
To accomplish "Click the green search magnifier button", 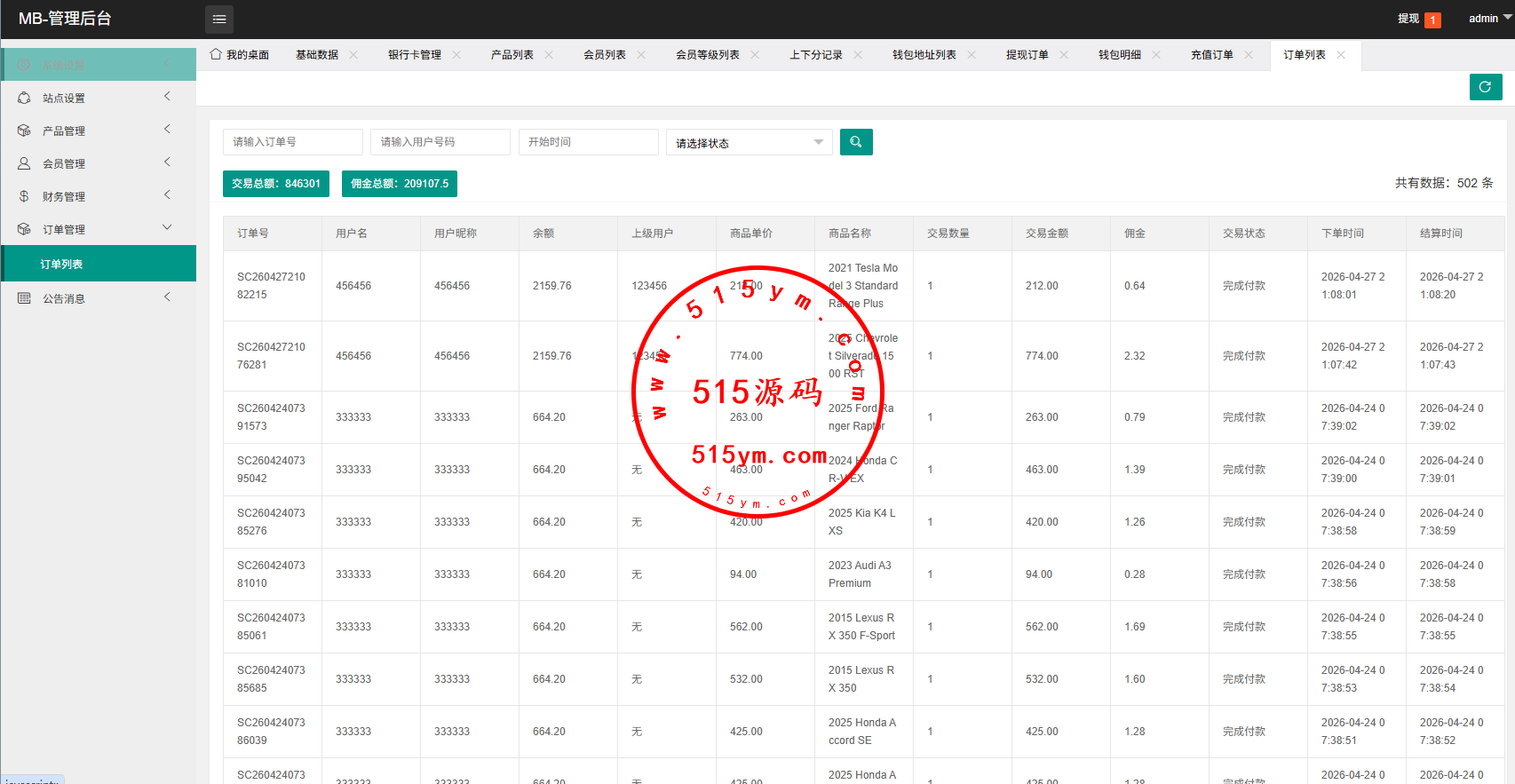I will coord(856,142).
